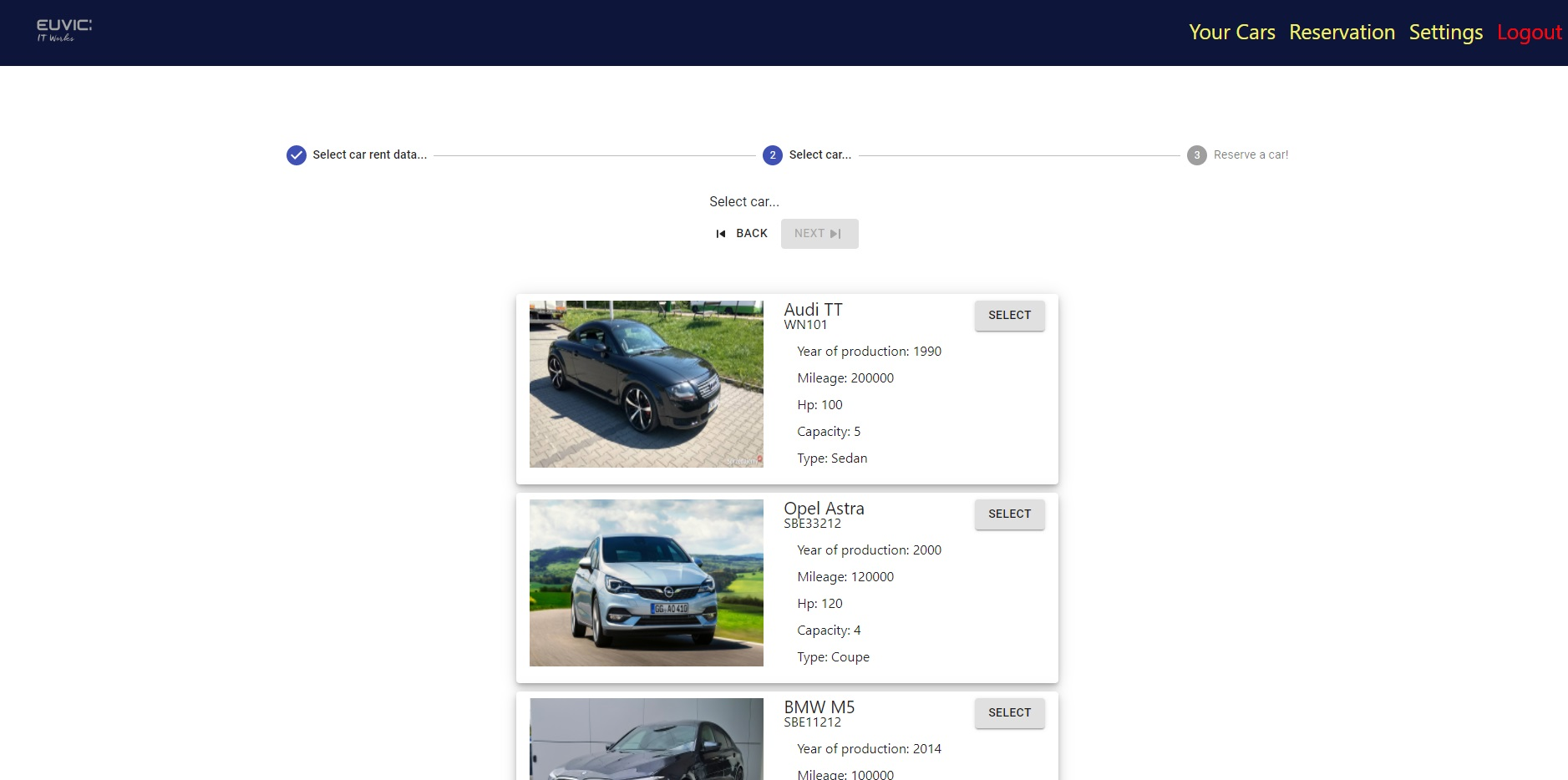The height and width of the screenshot is (780, 1568).
Task: Click the numbered circle on step 3
Action: [1197, 154]
